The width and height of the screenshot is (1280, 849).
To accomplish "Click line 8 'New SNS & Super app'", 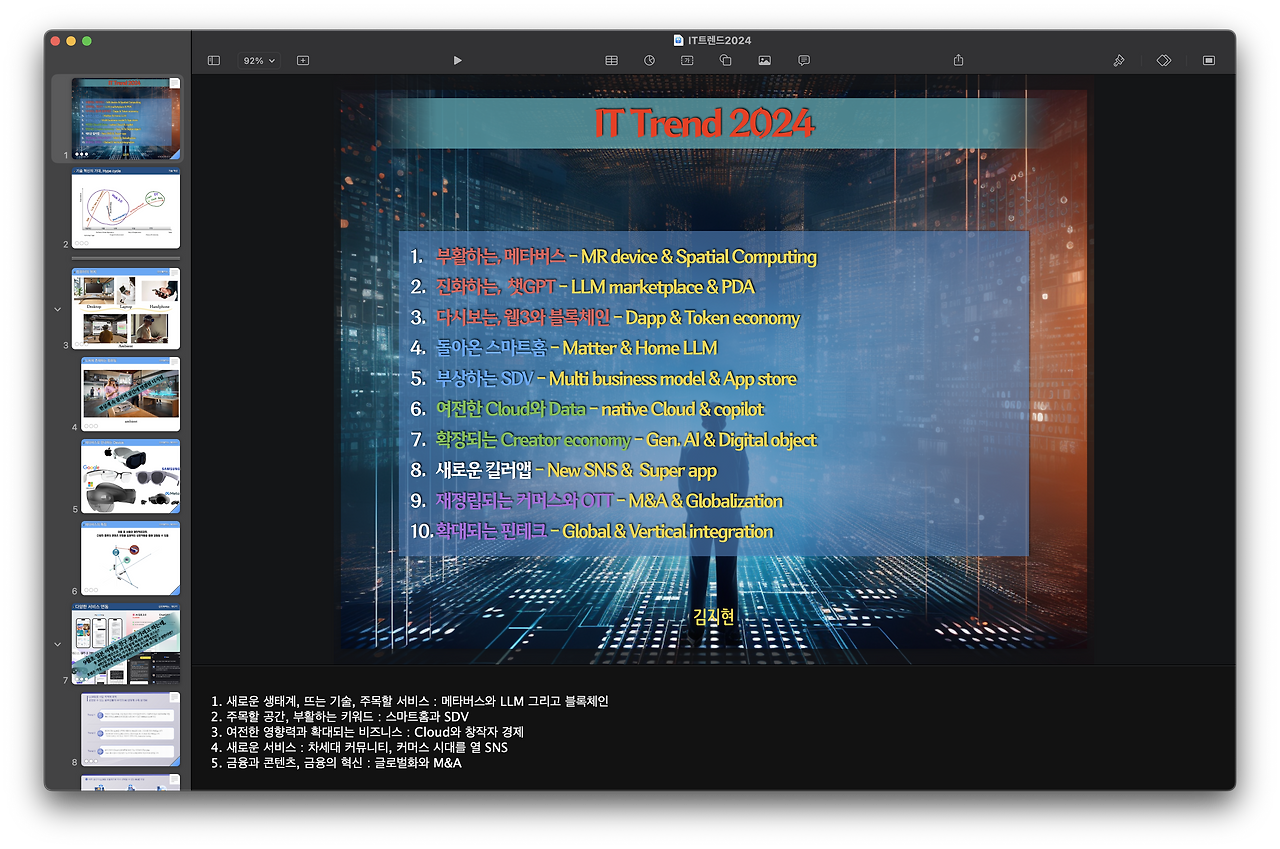I will click(632, 470).
